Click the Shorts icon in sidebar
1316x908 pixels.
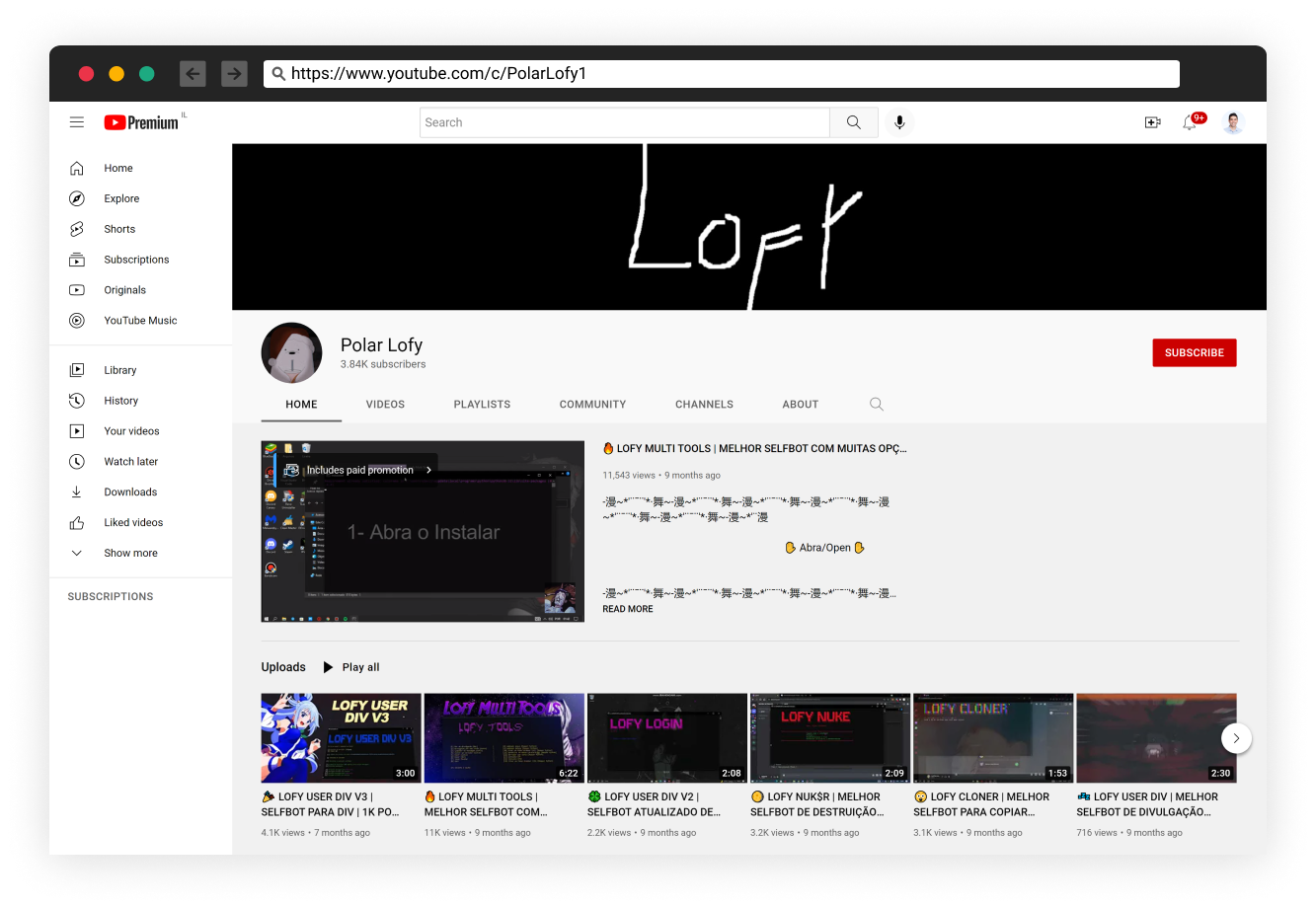77,229
